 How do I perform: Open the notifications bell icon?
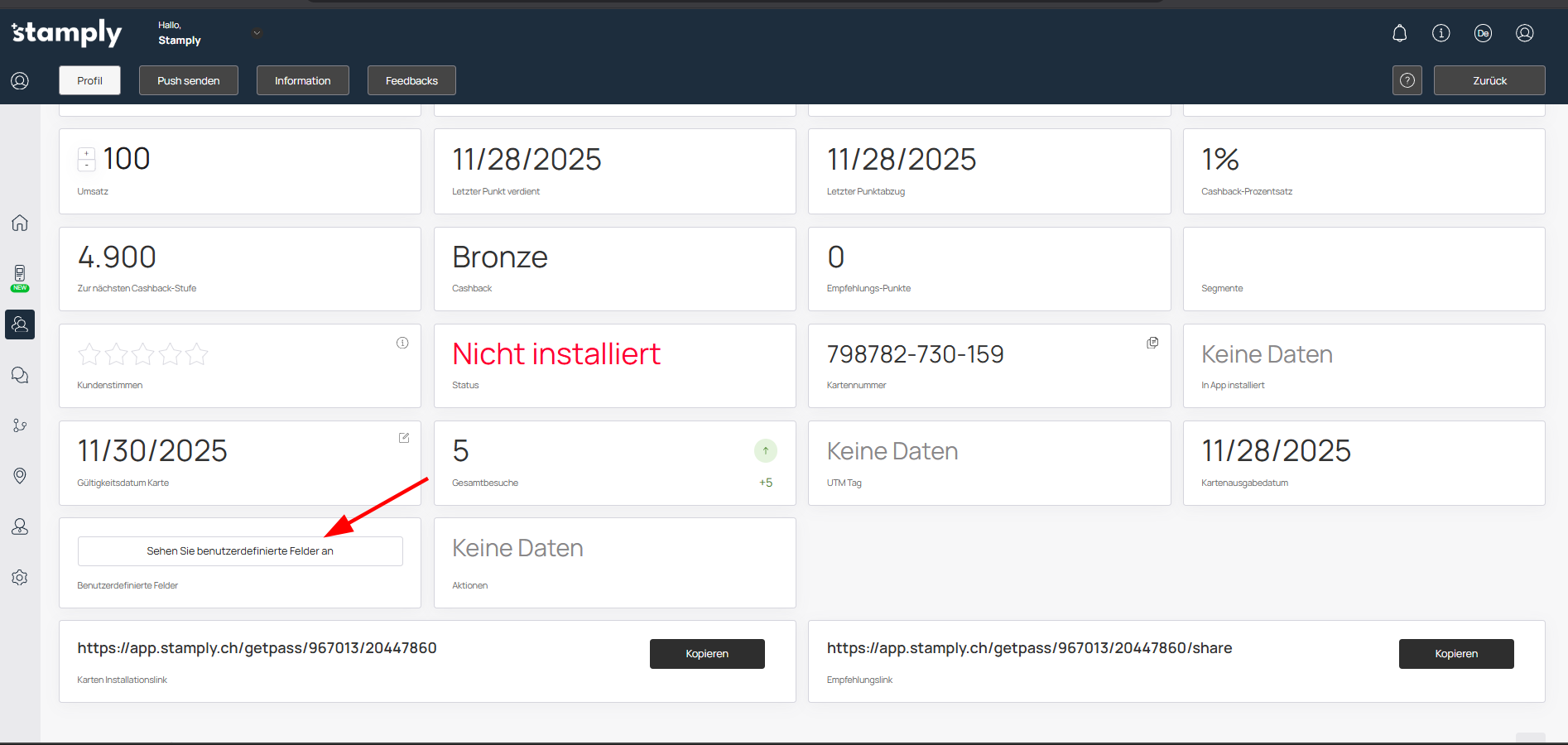pos(1399,33)
